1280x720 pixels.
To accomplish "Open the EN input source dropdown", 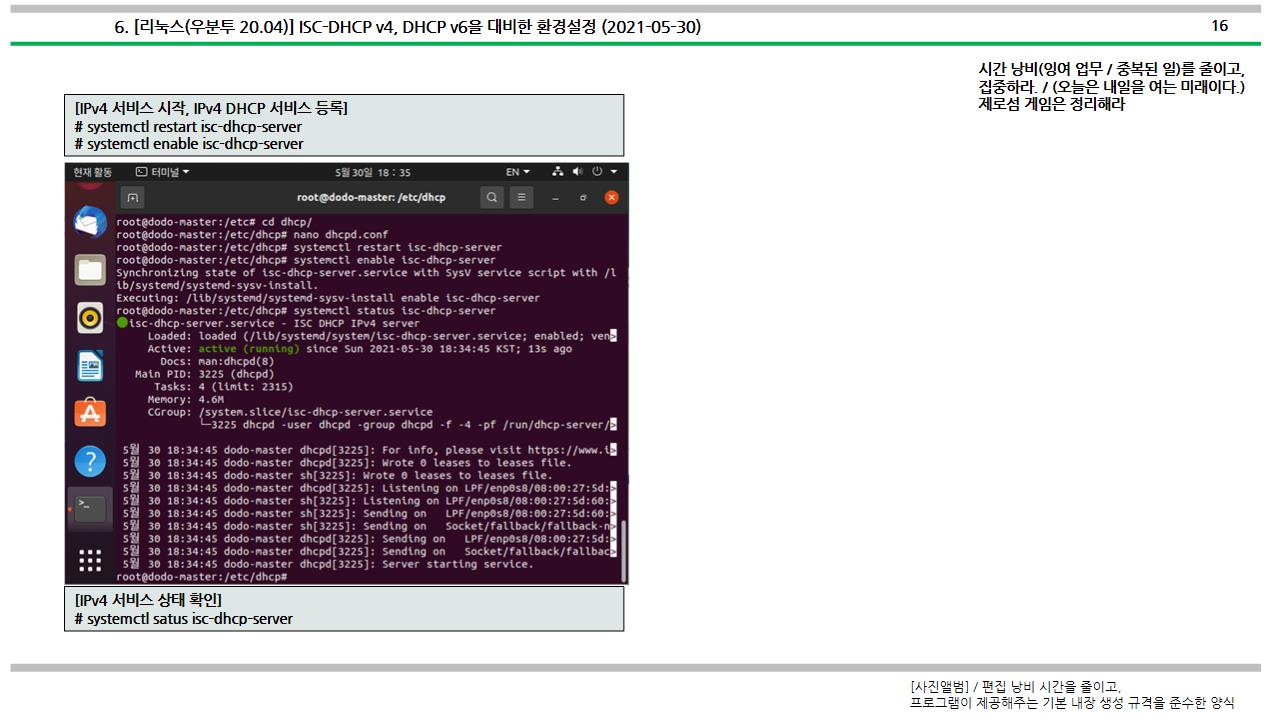I will [x=518, y=172].
